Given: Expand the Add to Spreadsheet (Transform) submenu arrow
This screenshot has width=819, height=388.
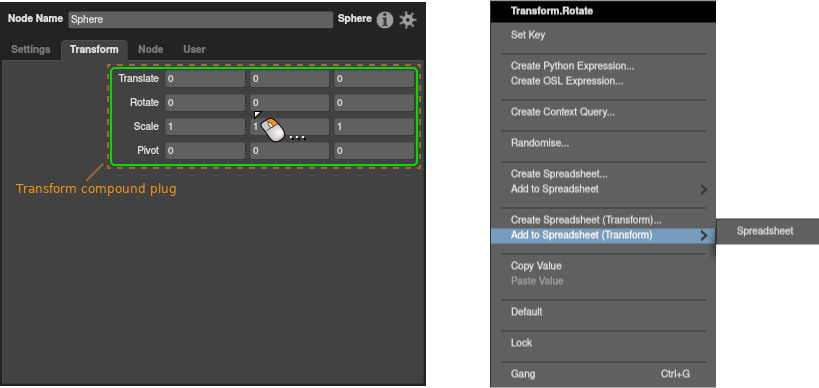Looking at the screenshot, I should point(704,236).
